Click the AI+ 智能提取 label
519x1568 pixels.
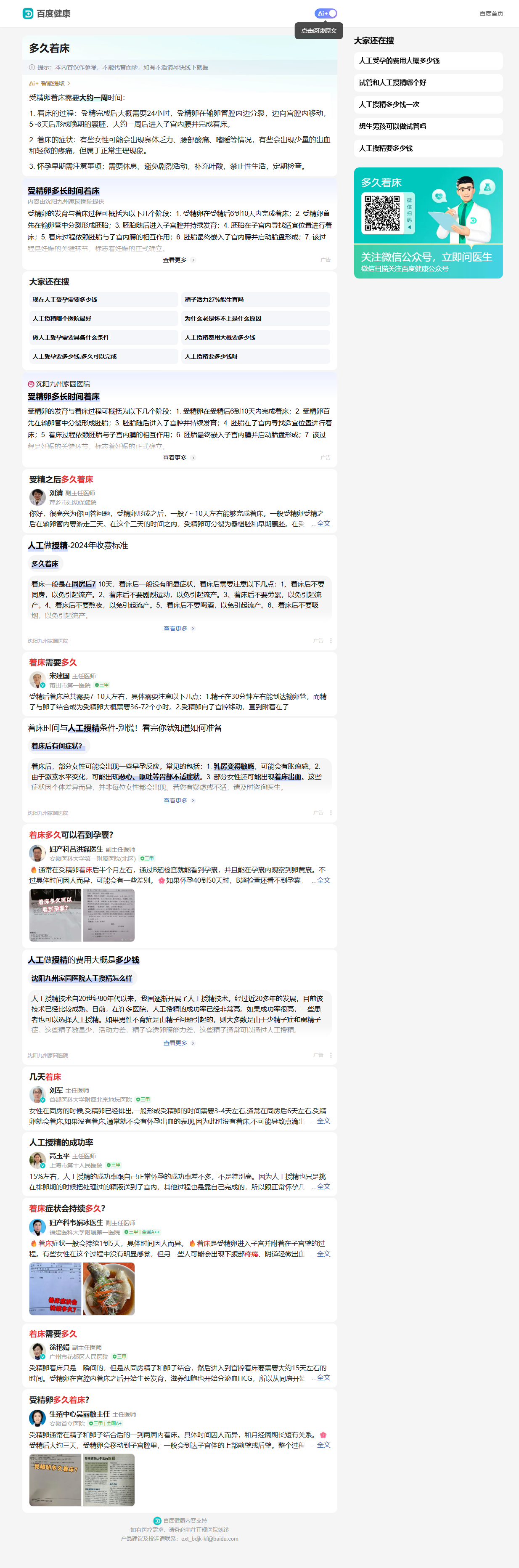pos(50,83)
